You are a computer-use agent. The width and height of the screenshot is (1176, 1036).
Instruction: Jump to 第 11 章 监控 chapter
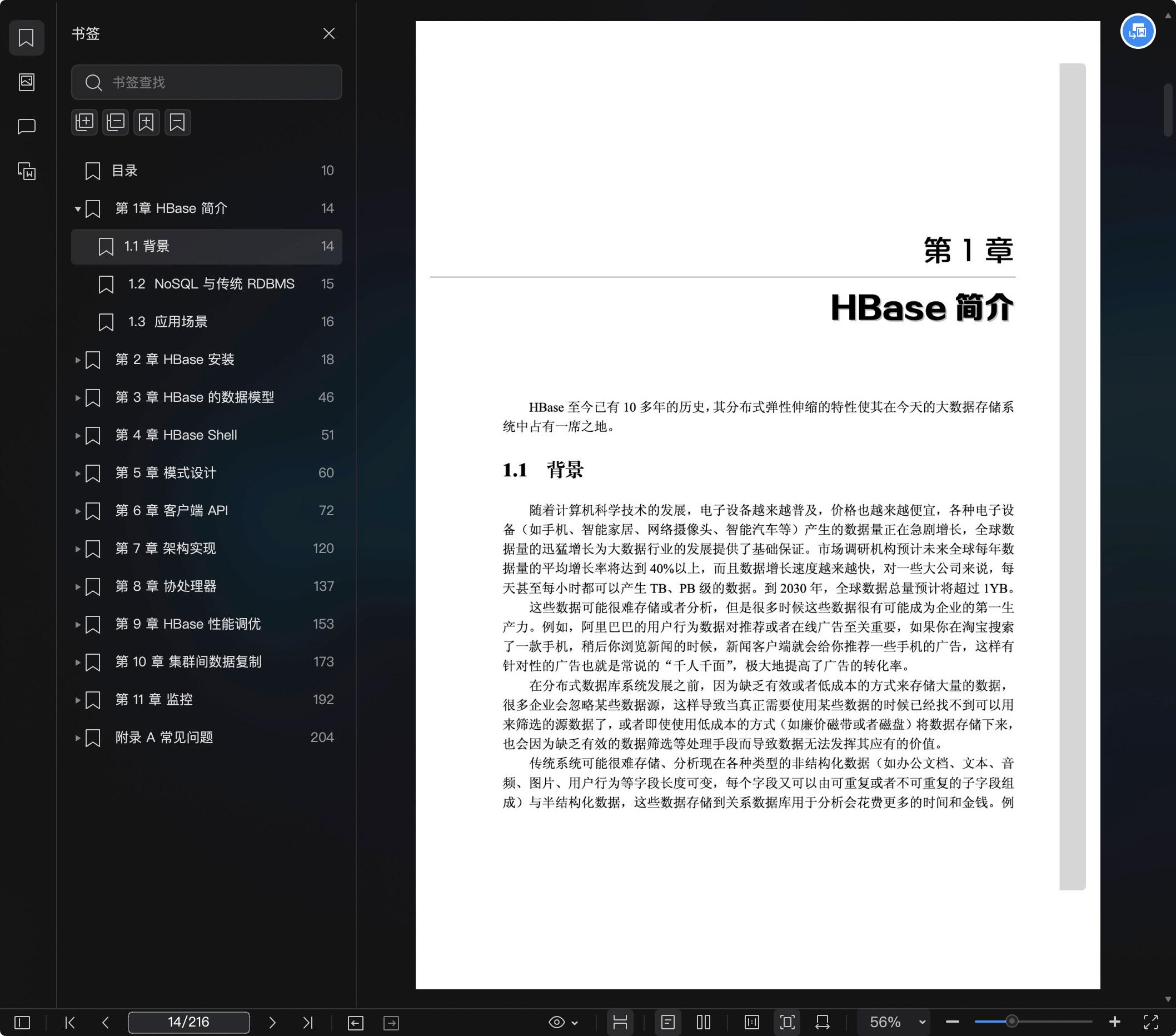[x=154, y=700]
